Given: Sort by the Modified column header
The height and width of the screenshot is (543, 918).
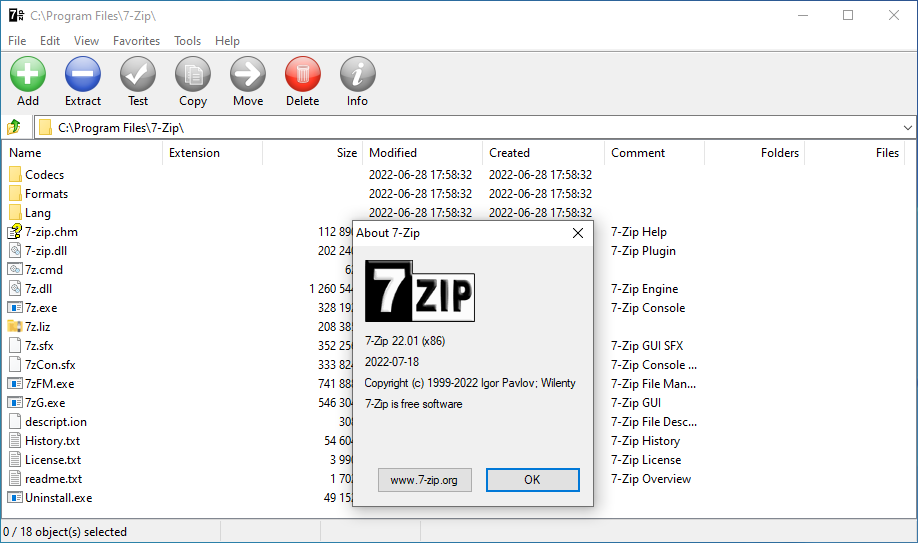Looking at the screenshot, I should pos(423,153).
